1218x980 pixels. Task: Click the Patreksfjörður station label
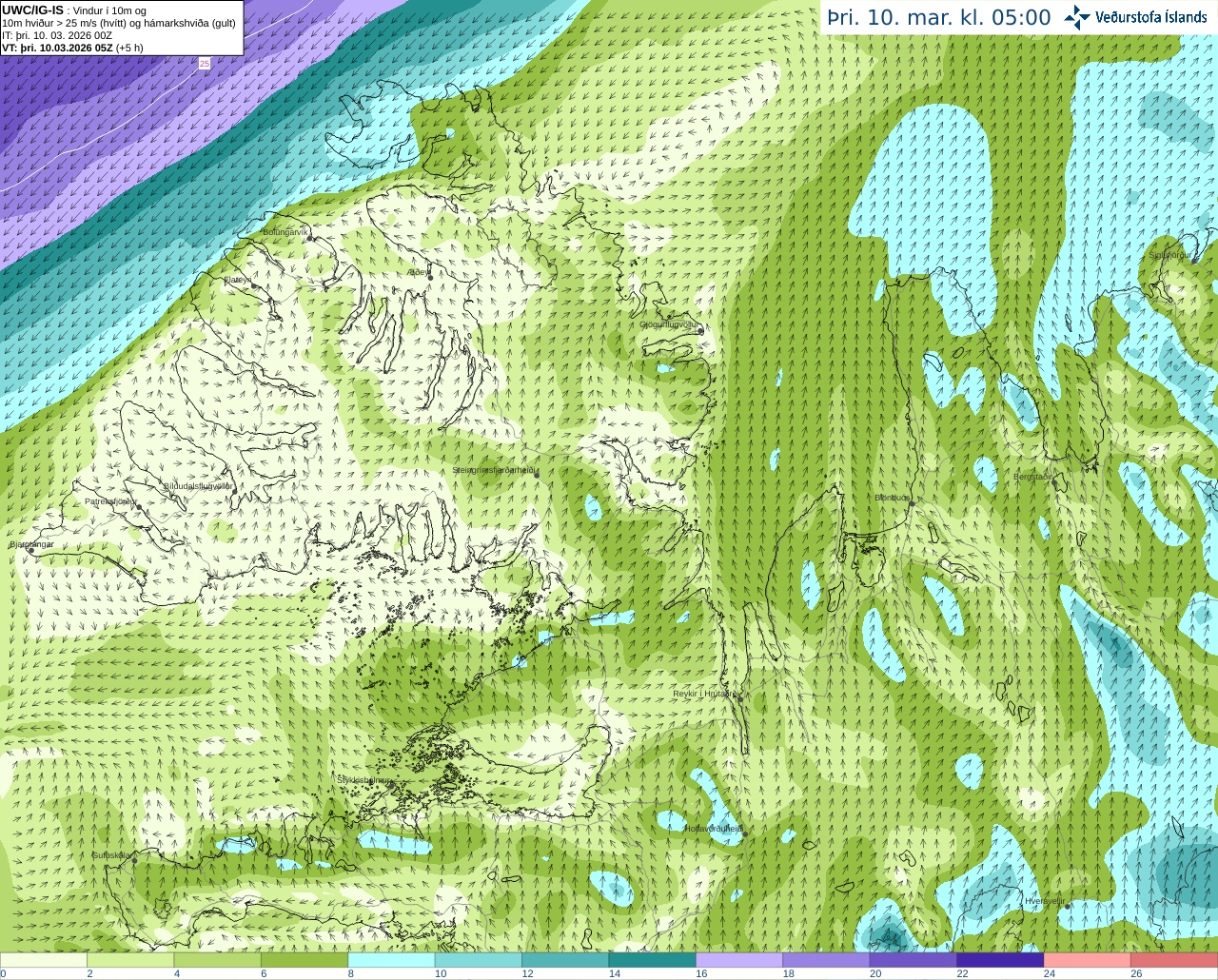coord(110,501)
